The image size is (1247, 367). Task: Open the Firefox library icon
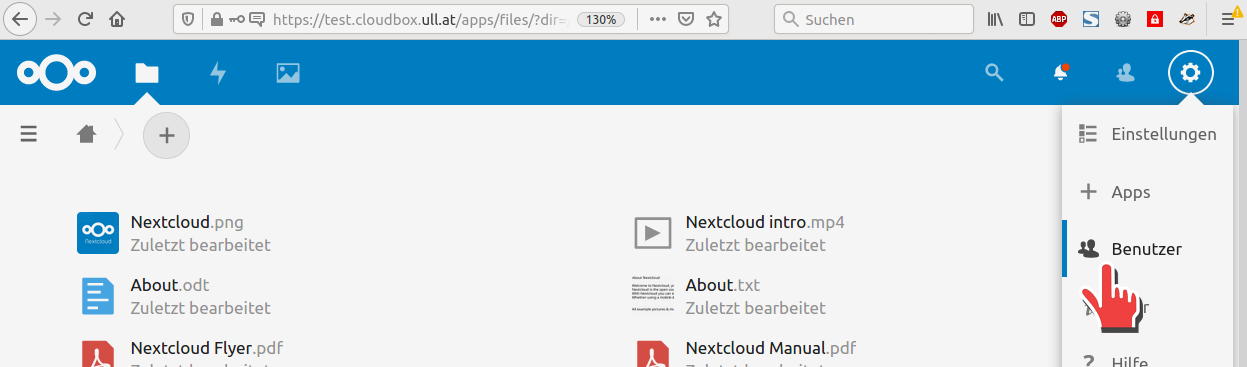996,19
